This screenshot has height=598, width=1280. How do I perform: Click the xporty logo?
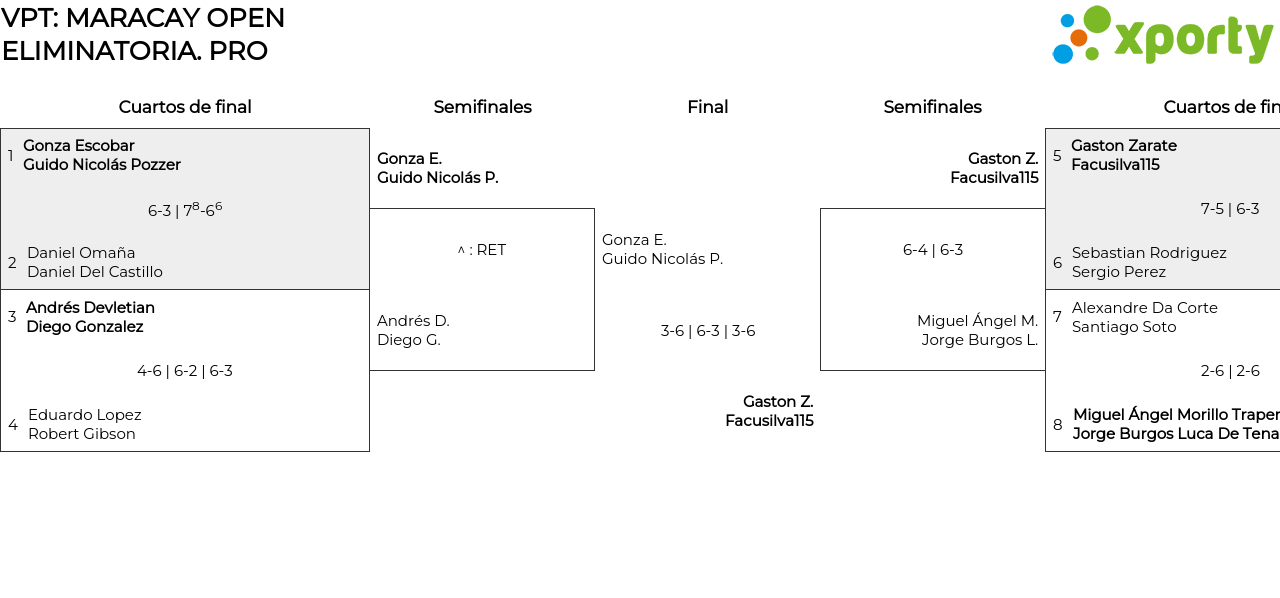[x=1162, y=37]
